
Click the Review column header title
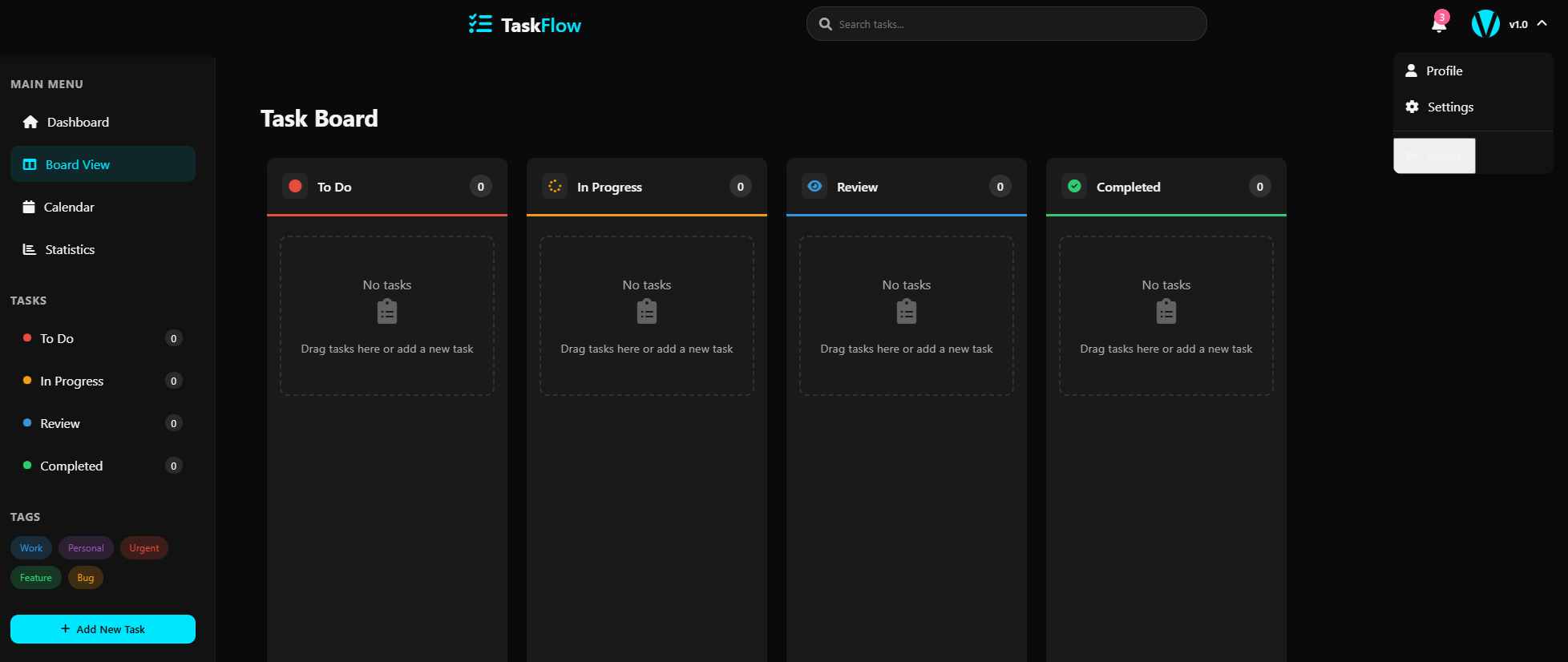[x=857, y=187]
